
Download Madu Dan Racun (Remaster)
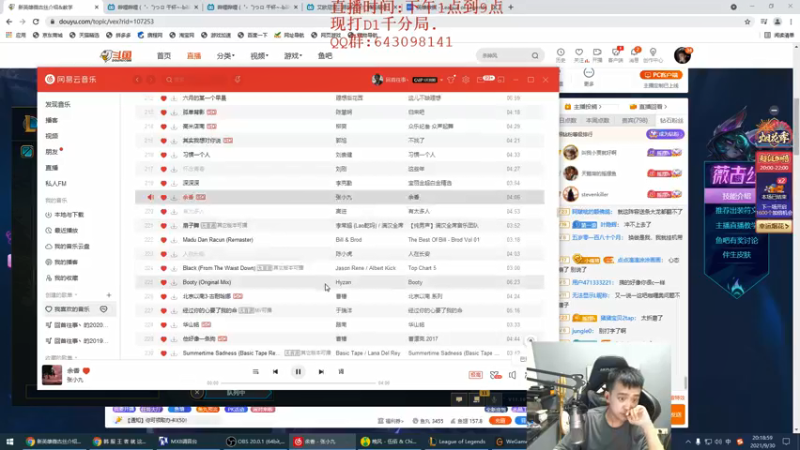174,240
